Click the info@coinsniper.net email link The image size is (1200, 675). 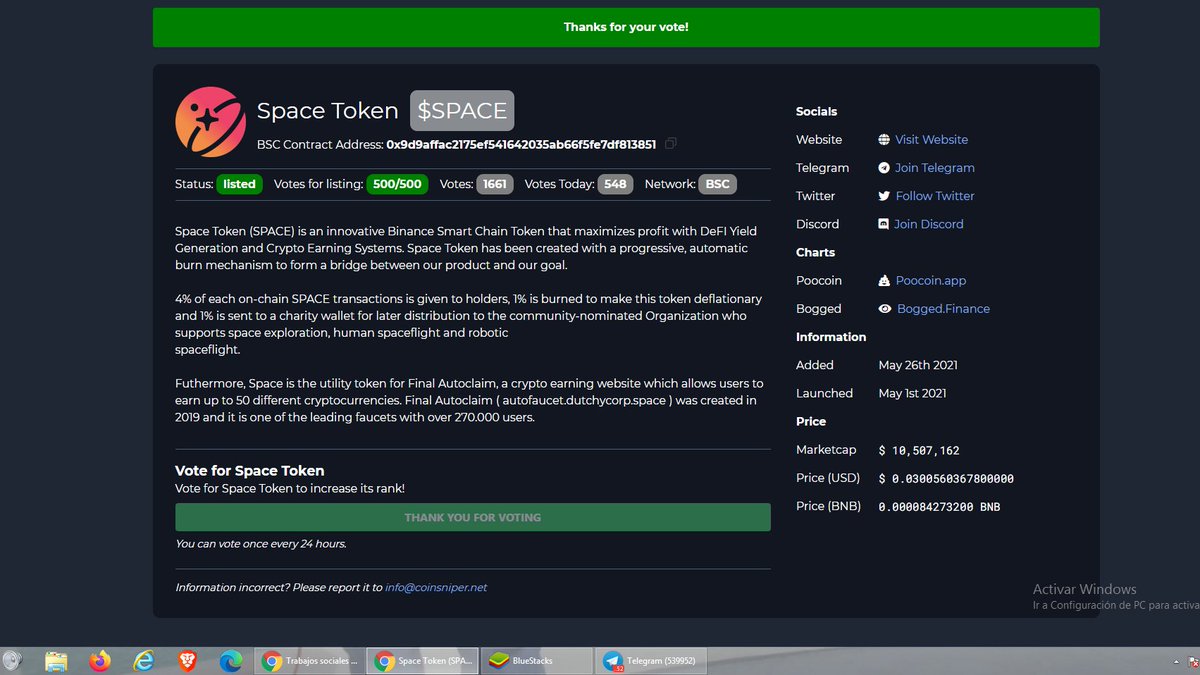436,587
